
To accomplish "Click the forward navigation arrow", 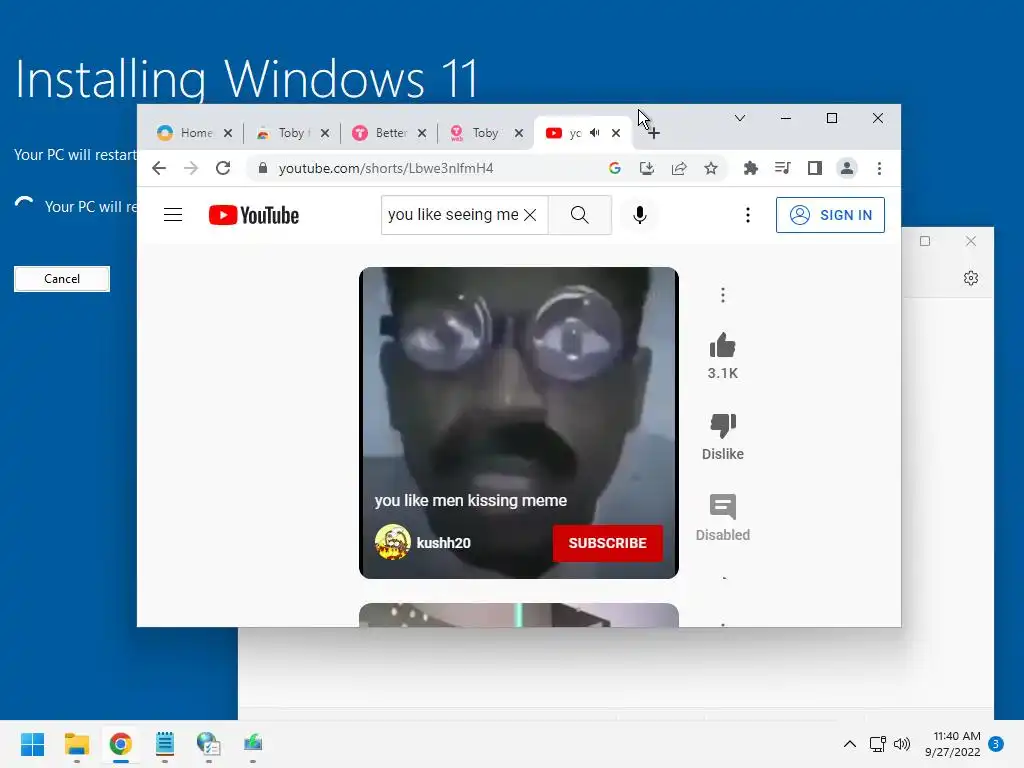I will click(191, 168).
